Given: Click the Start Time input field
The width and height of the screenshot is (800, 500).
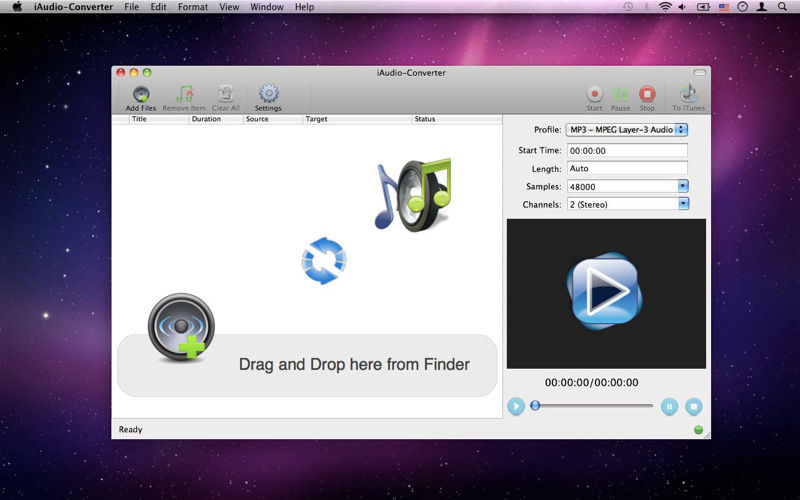Looking at the screenshot, I should [627, 151].
